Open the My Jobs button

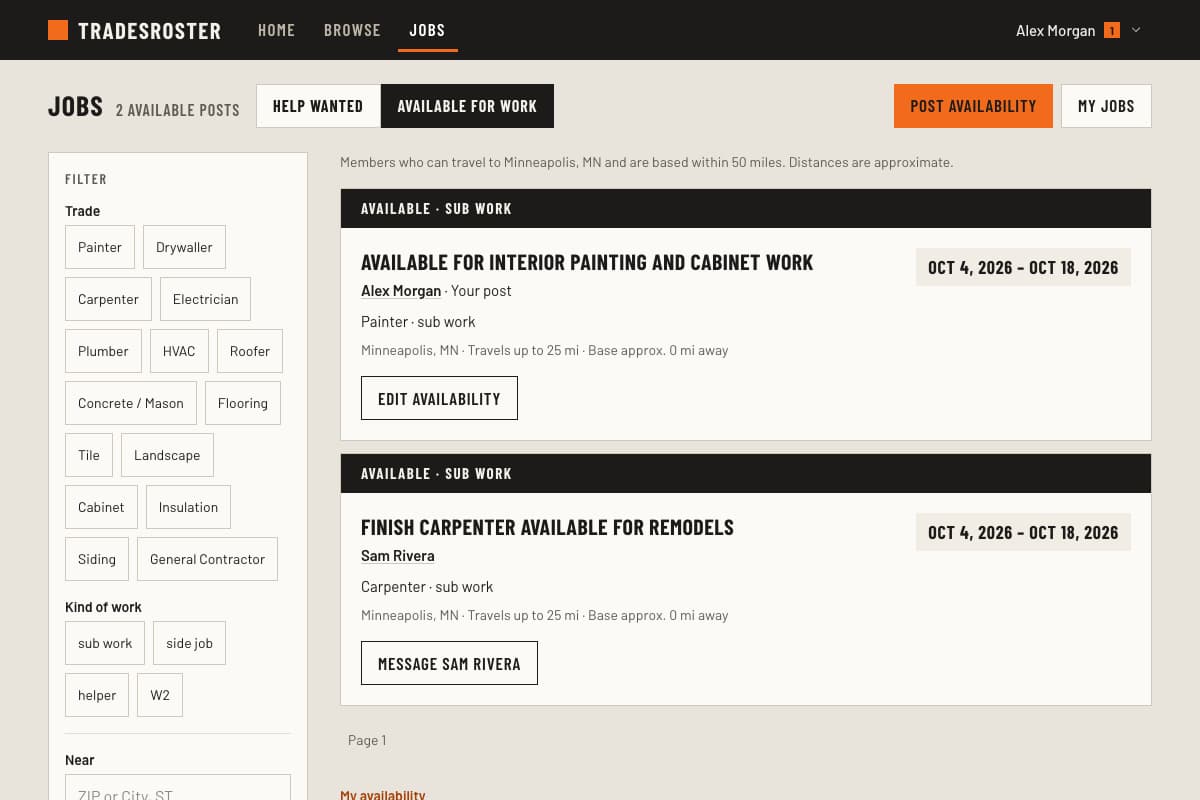[x=1106, y=106]
